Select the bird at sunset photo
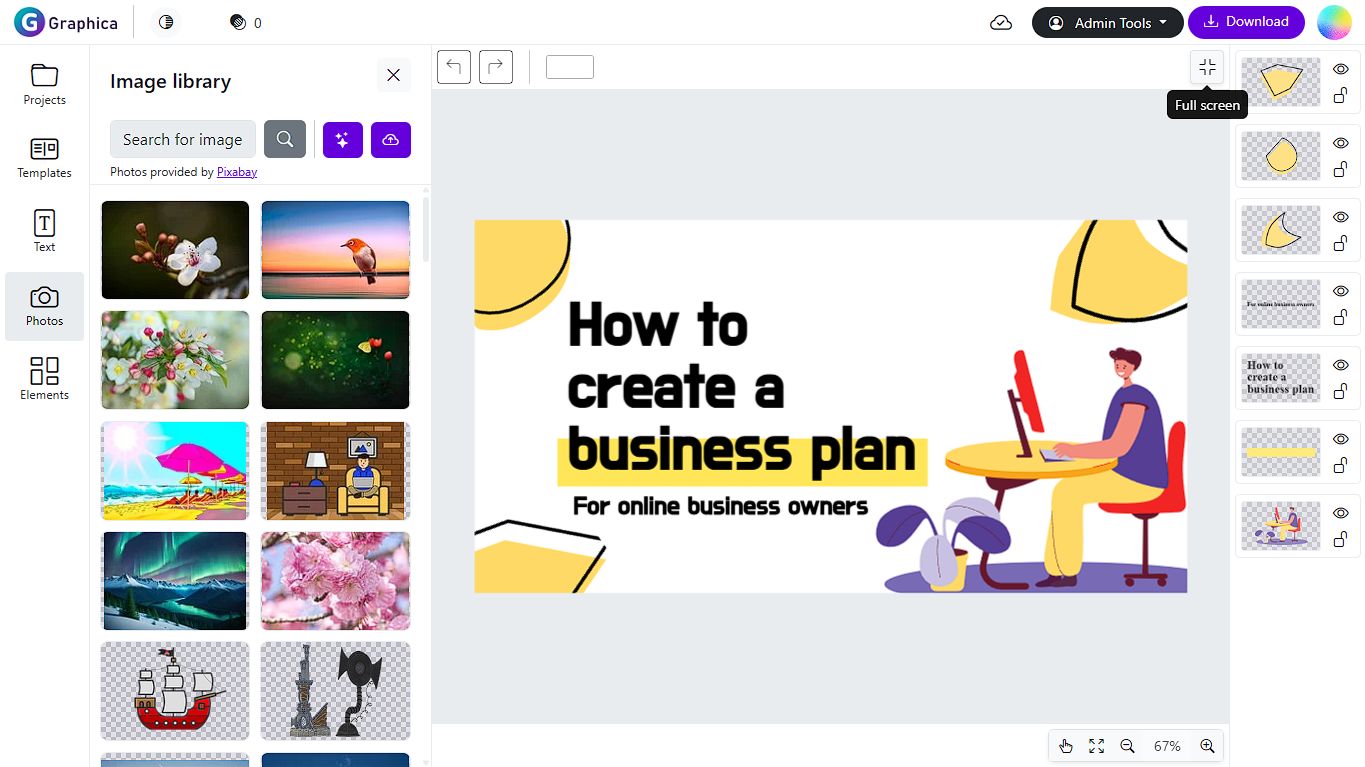 [x=335, y=250]
